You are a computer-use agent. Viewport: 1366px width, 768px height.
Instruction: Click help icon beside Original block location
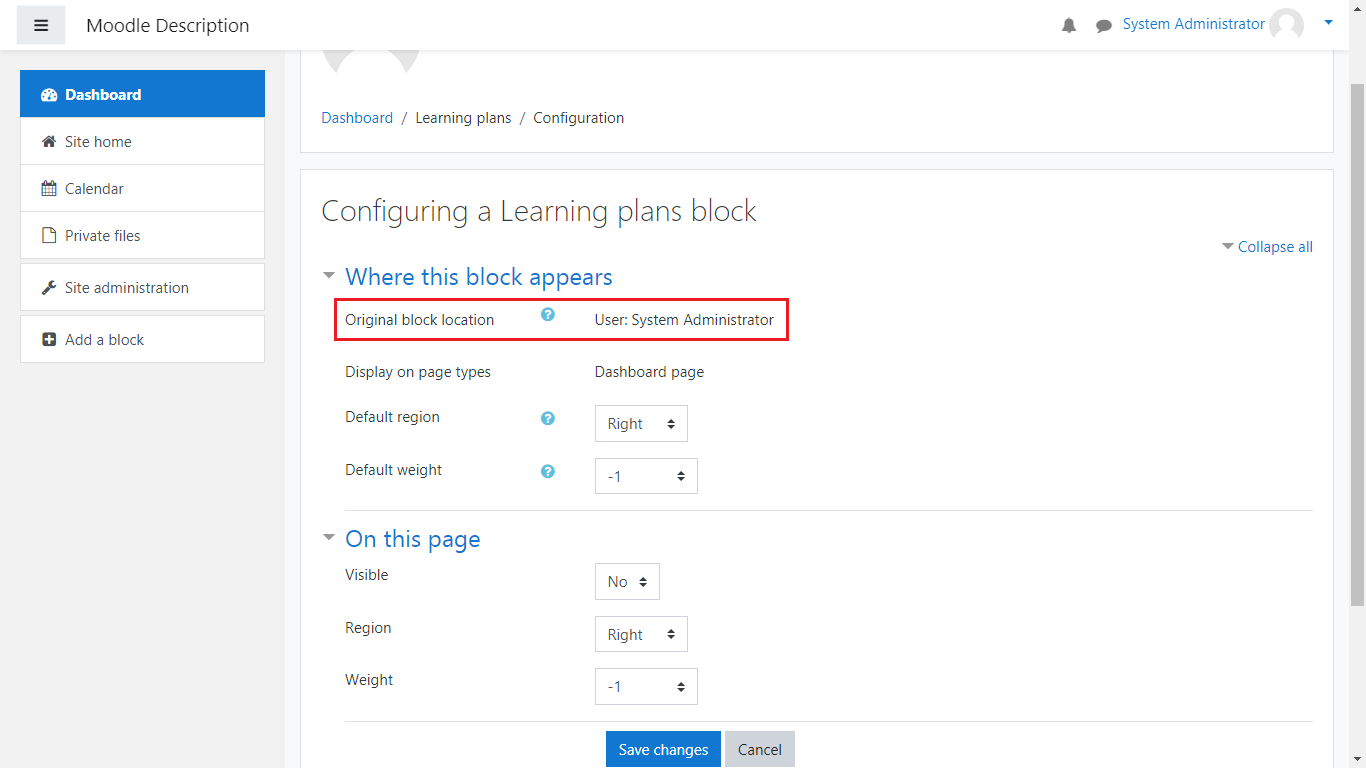coord(548,315)
